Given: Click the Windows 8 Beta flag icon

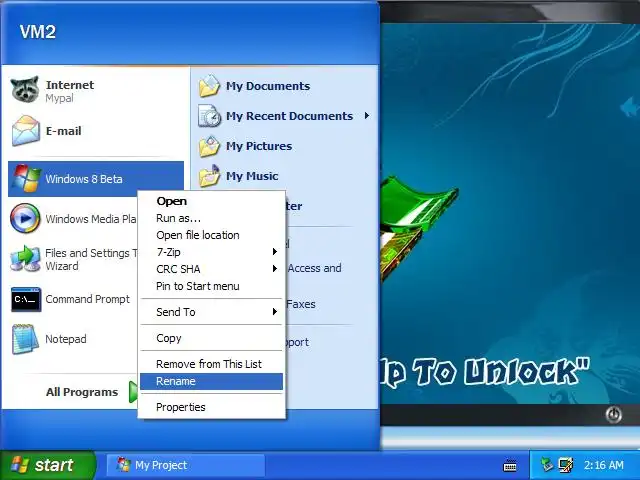Looking at the screenshot, I should click(26, 178).
